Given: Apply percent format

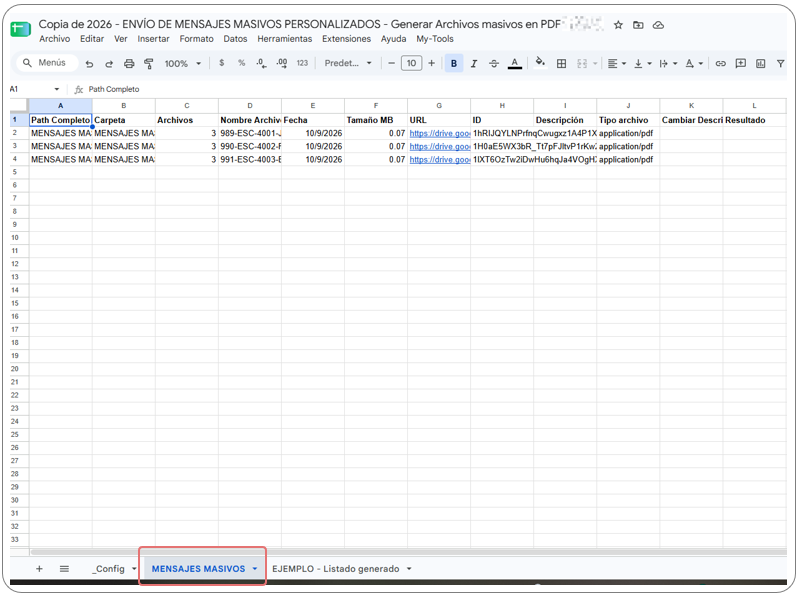Looking at the screenshot, I should click(241, 63).
